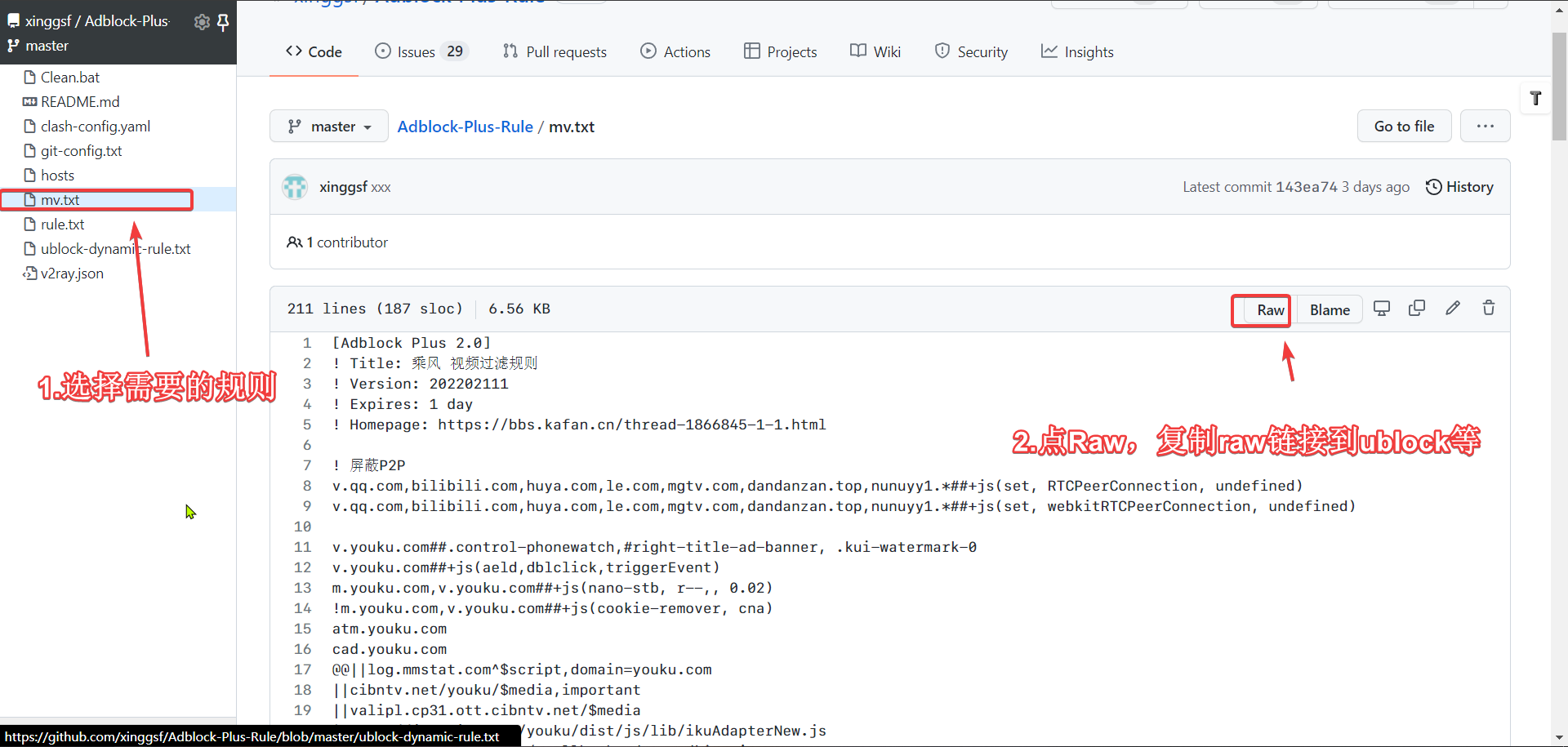This screenshot has width=1568, height=747.
Task: Unpin the repository sidebar with the pin icon
Action: [224, 22]
